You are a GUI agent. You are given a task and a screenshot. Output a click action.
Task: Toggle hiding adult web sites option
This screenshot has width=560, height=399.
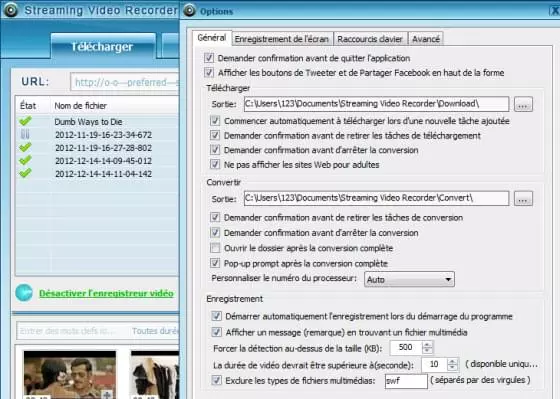point(215,164)
